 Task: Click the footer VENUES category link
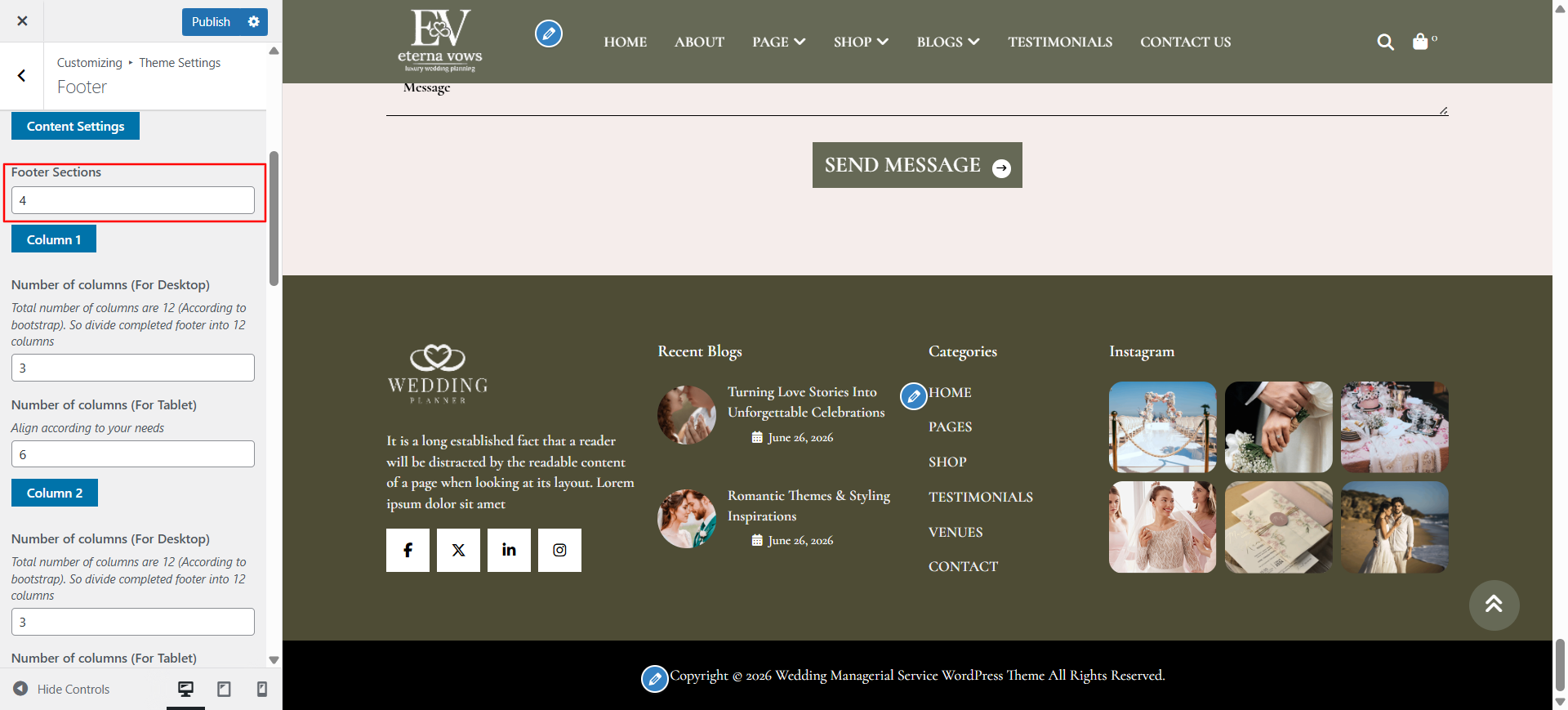point(955,532)
